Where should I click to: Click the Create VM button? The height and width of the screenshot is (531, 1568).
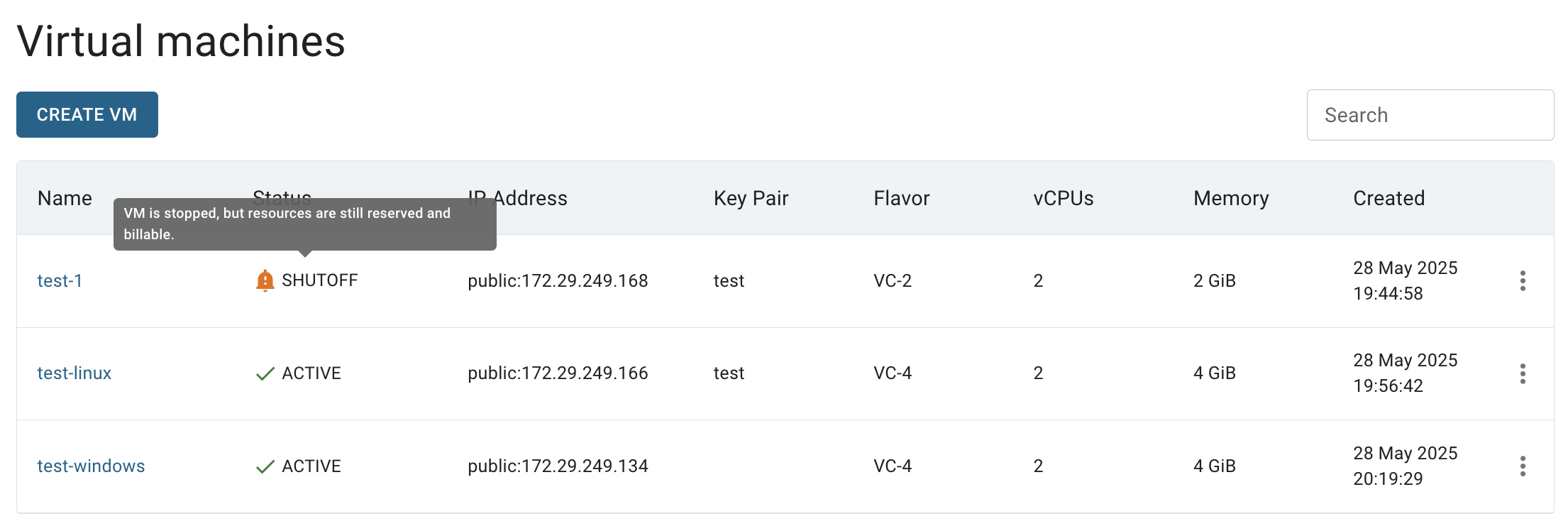click(87, 114)
